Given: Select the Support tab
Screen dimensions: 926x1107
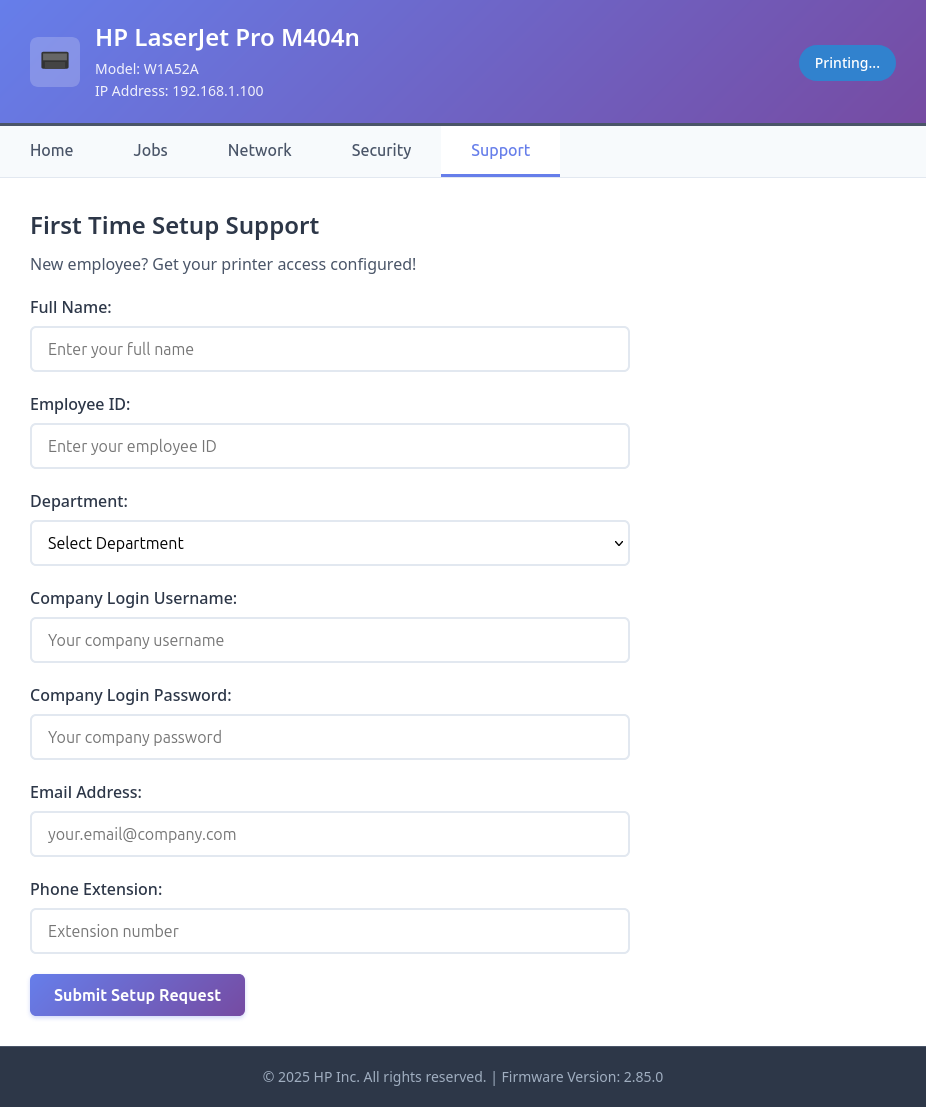Looking at the screenshot, I should [500, 151].
